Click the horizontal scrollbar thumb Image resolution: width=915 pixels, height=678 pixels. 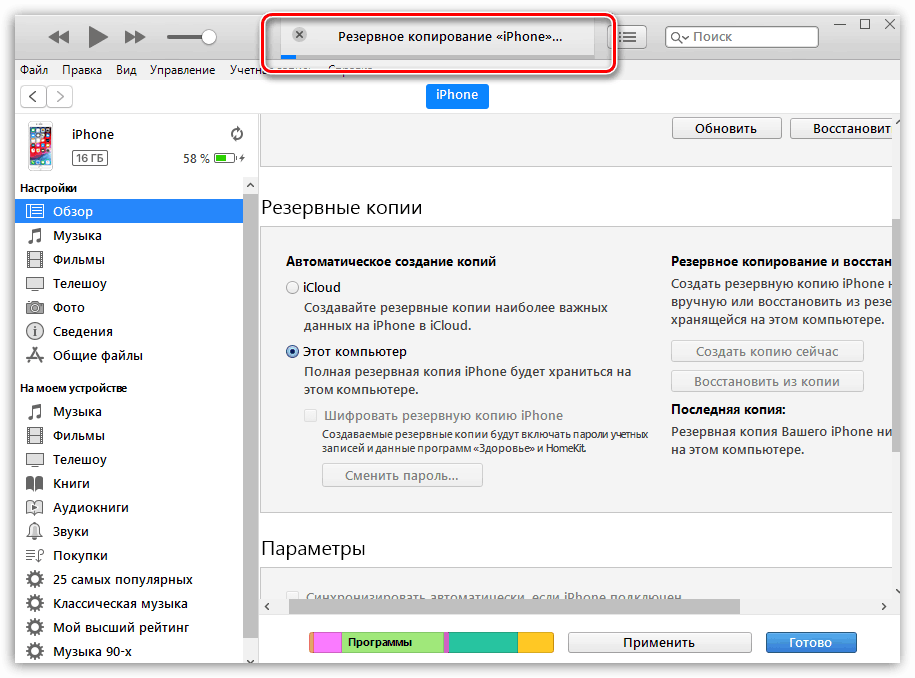(x=514, y=606)
